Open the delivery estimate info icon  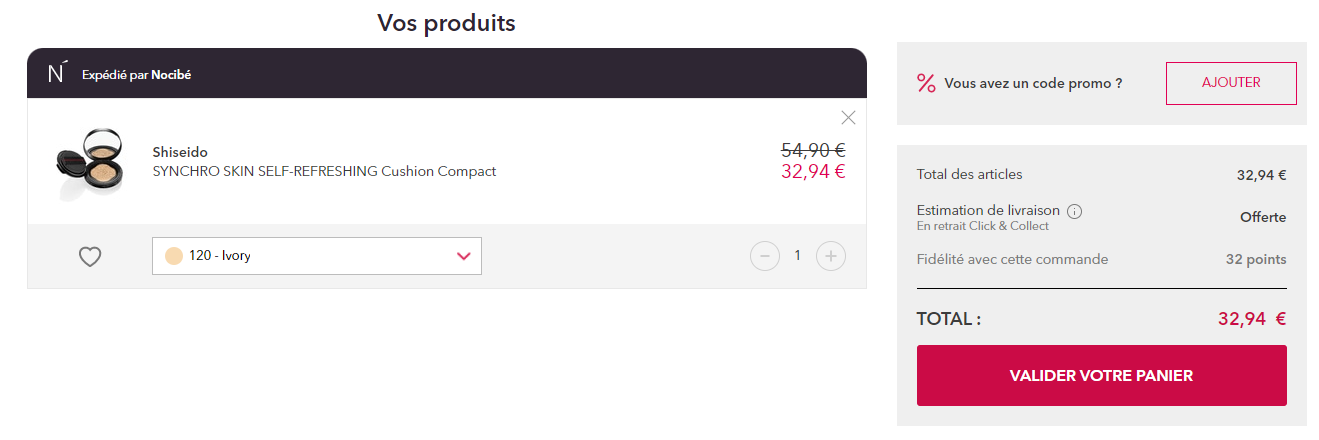(1074, 211)
